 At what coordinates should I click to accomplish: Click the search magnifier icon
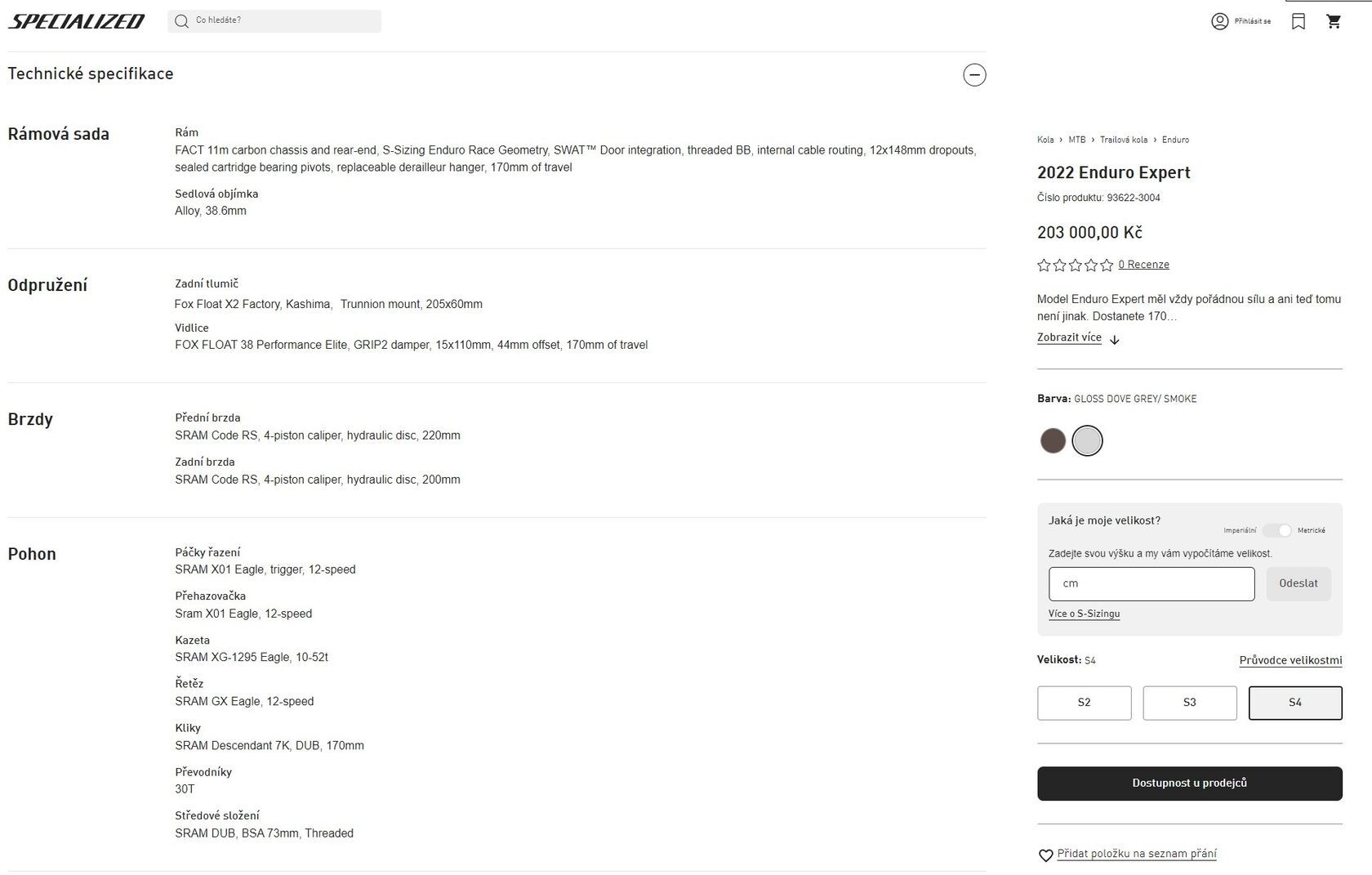[x=181, y=21]
